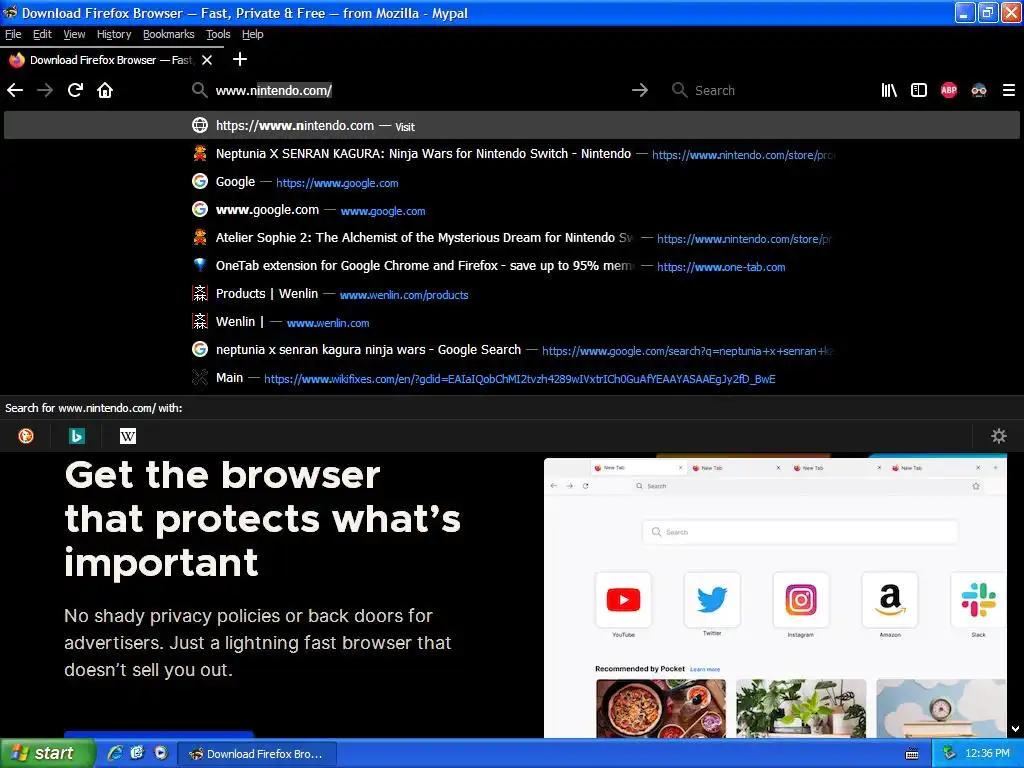The width and height of the screenshot is (1024, 768).
Task: Click the magnifier icon in address bar
Action: (199, 90)
